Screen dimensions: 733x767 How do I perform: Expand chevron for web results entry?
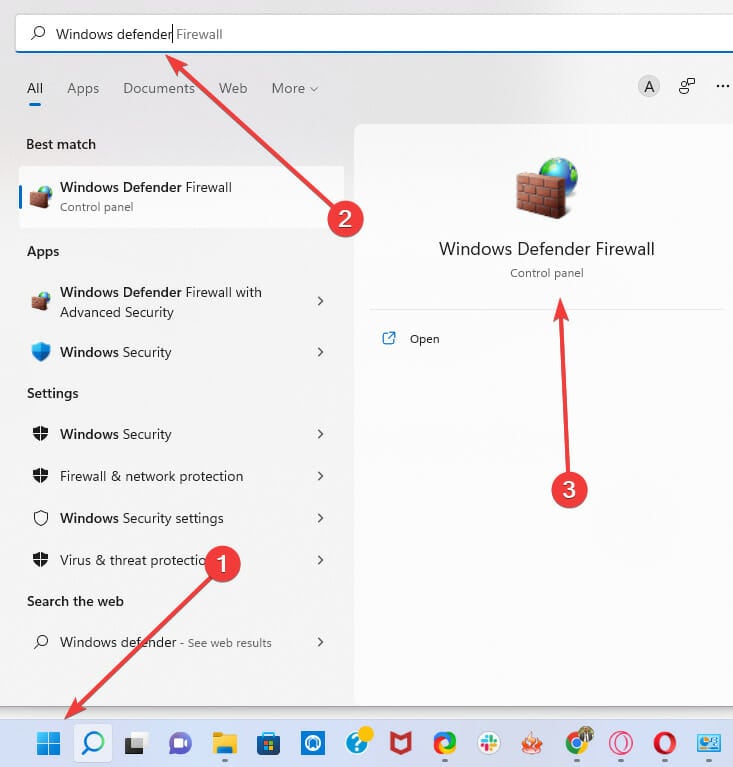(x=321, y=642)
